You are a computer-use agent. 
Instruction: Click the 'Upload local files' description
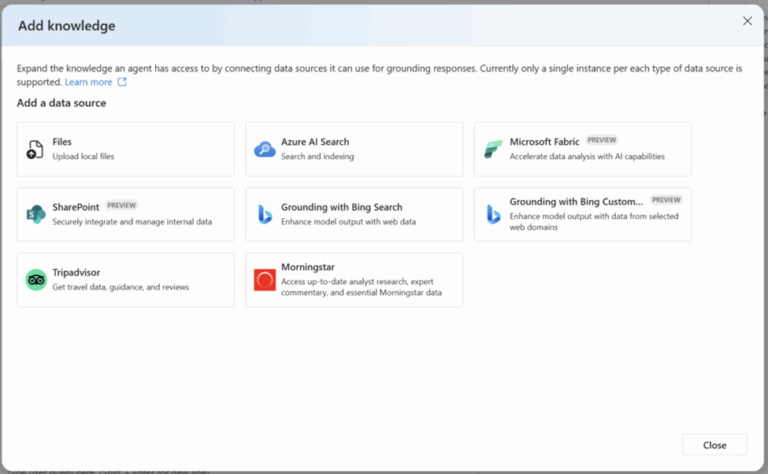pos(83,156)
